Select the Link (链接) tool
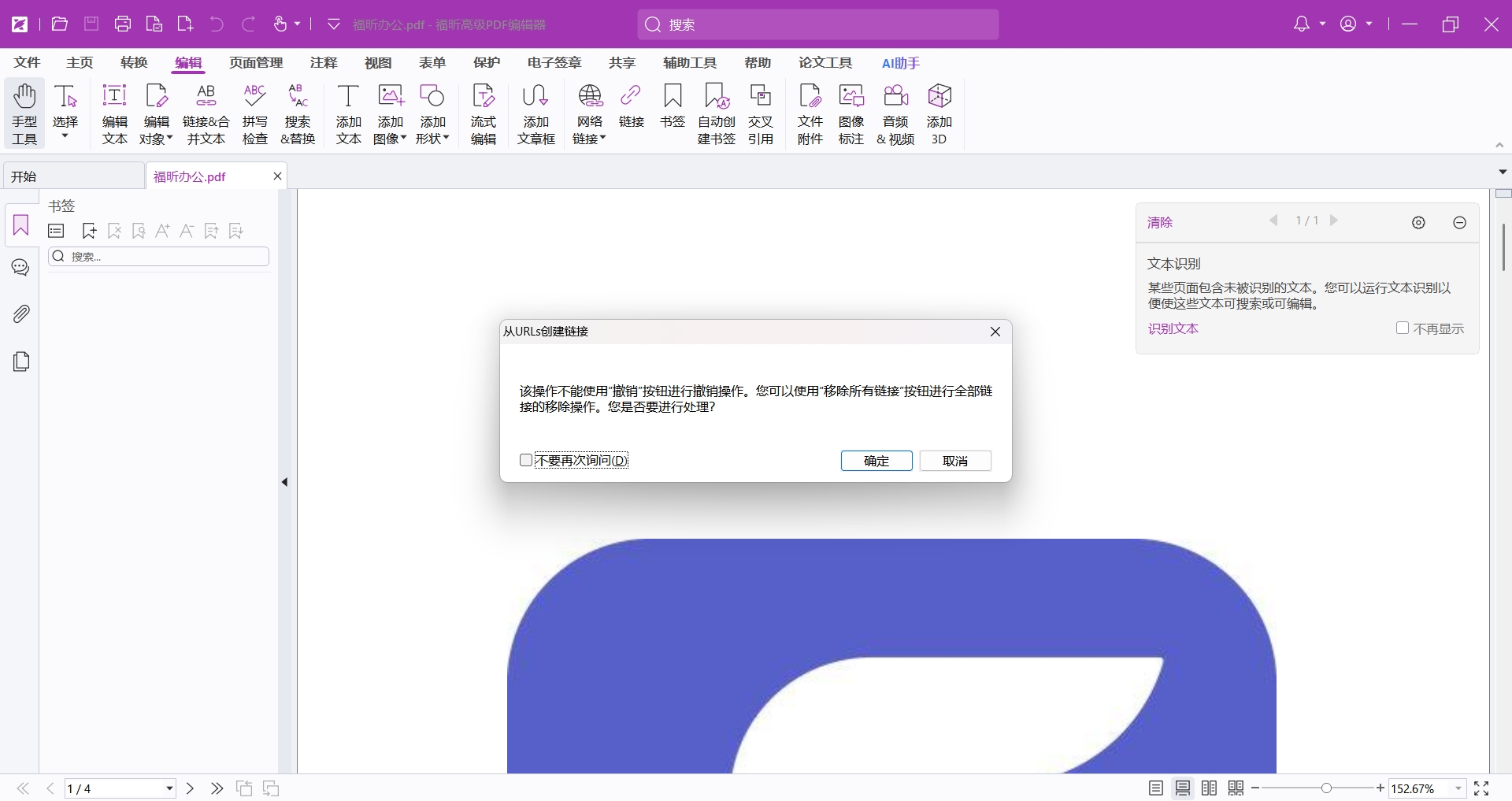 tap(631, 106)
